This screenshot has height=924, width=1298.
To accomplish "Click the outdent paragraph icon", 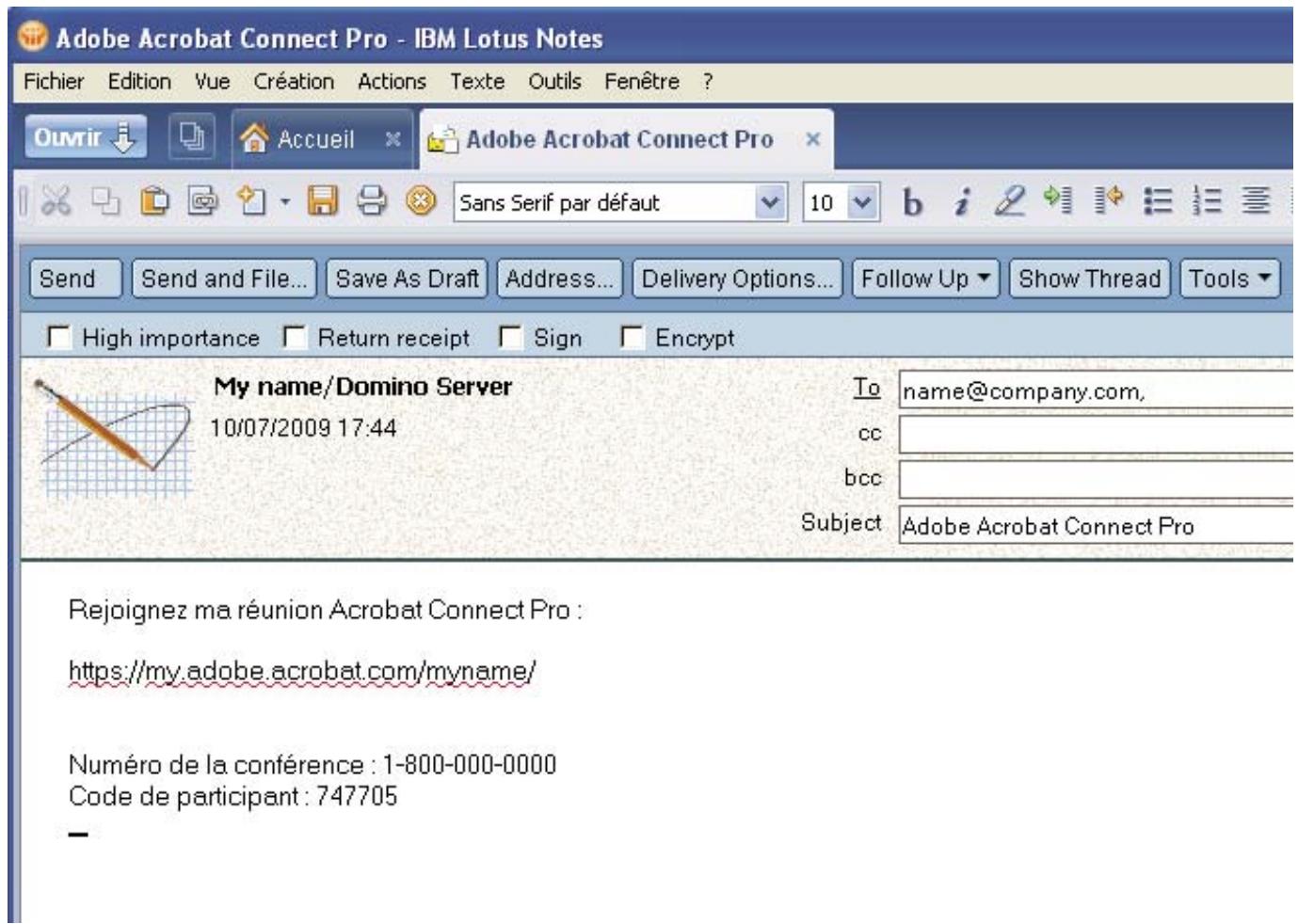I will [1109, 200].
